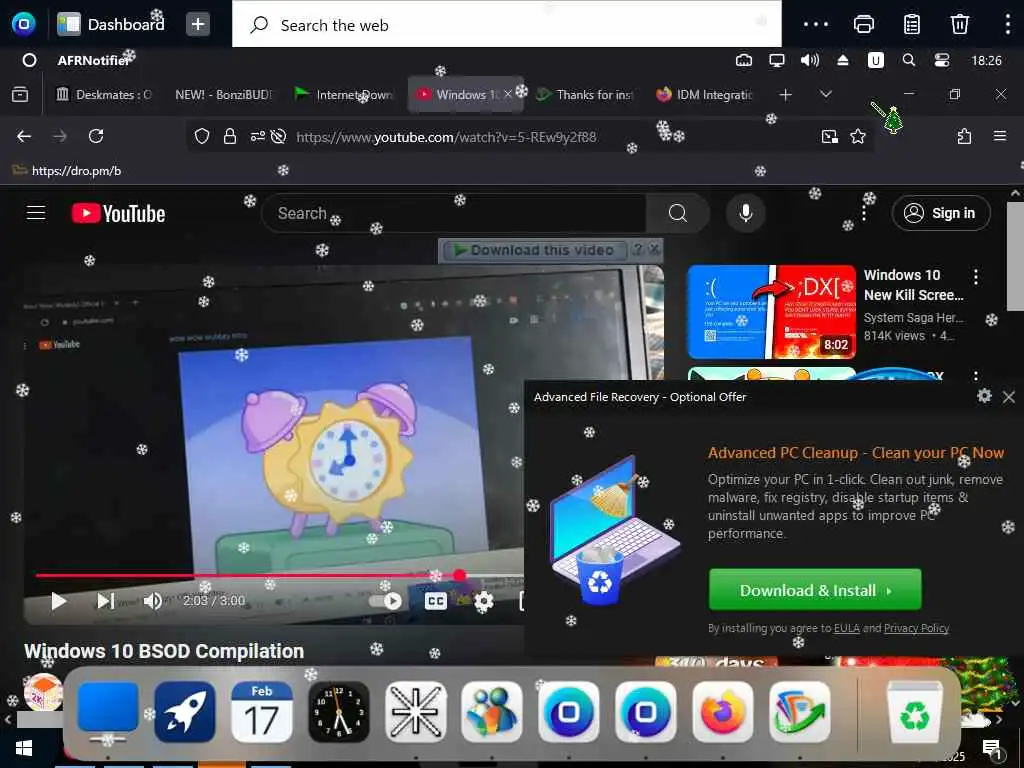Viewport: 1024px width, 768px height.
Task: Open the vertical kebab menu at top right corner
Action: pyautogui.click(x=1008, y=25)
